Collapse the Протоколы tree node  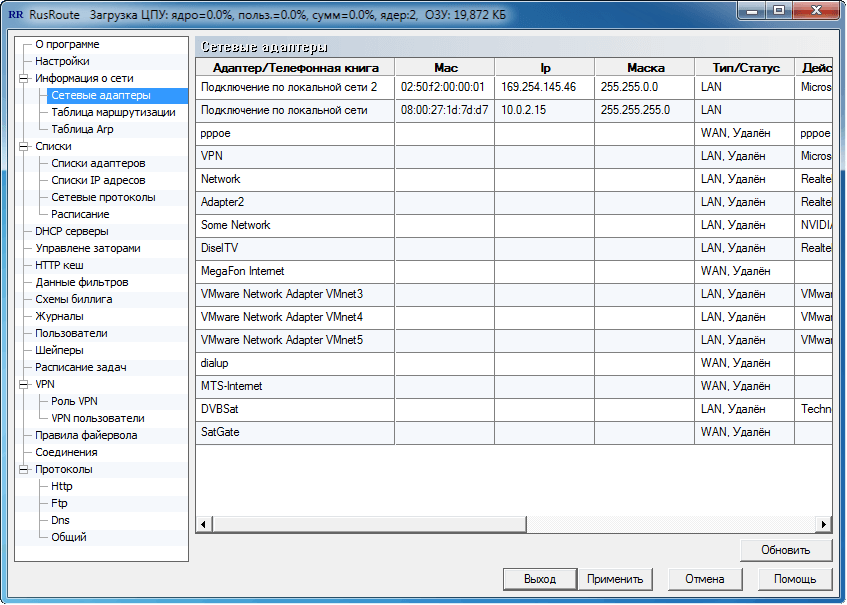coord(23,469)
